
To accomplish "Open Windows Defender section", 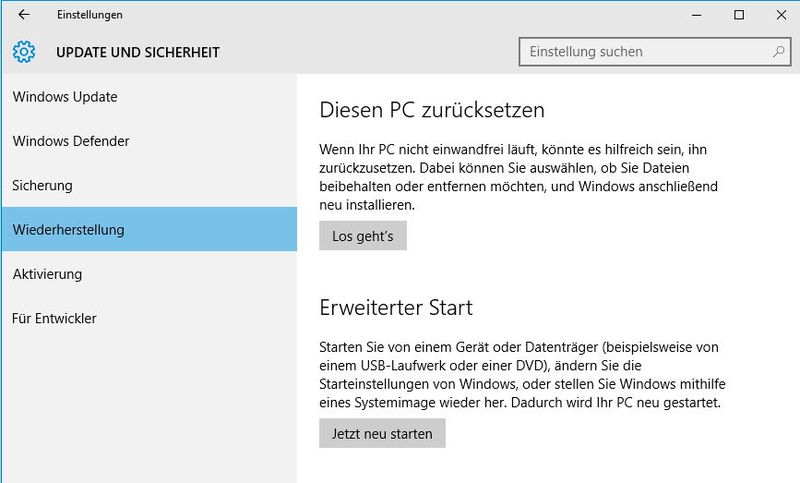I will (x=149, y=141).
